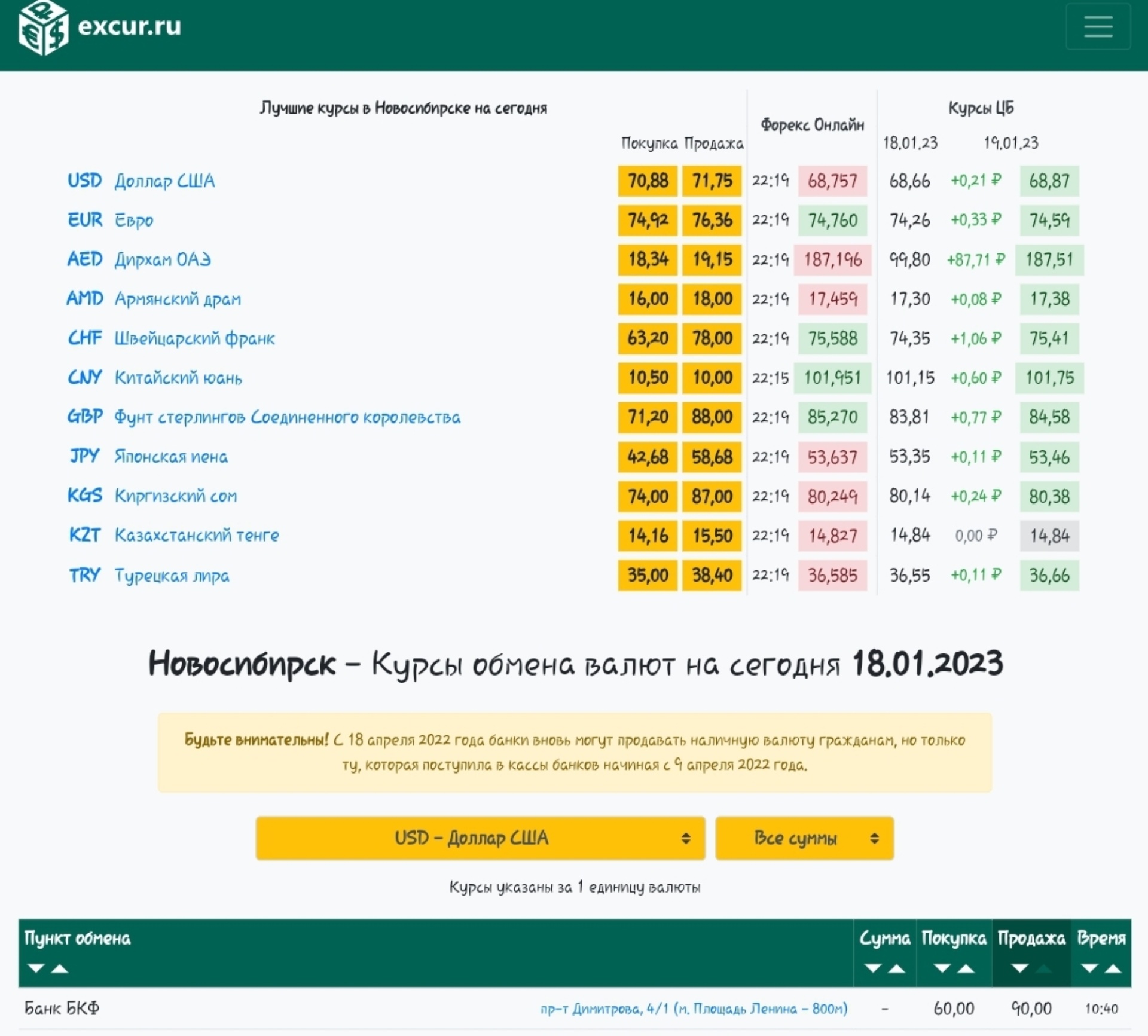Sort Сумма column descending
1148x1036 pixels.
click(x=873, y=968)
